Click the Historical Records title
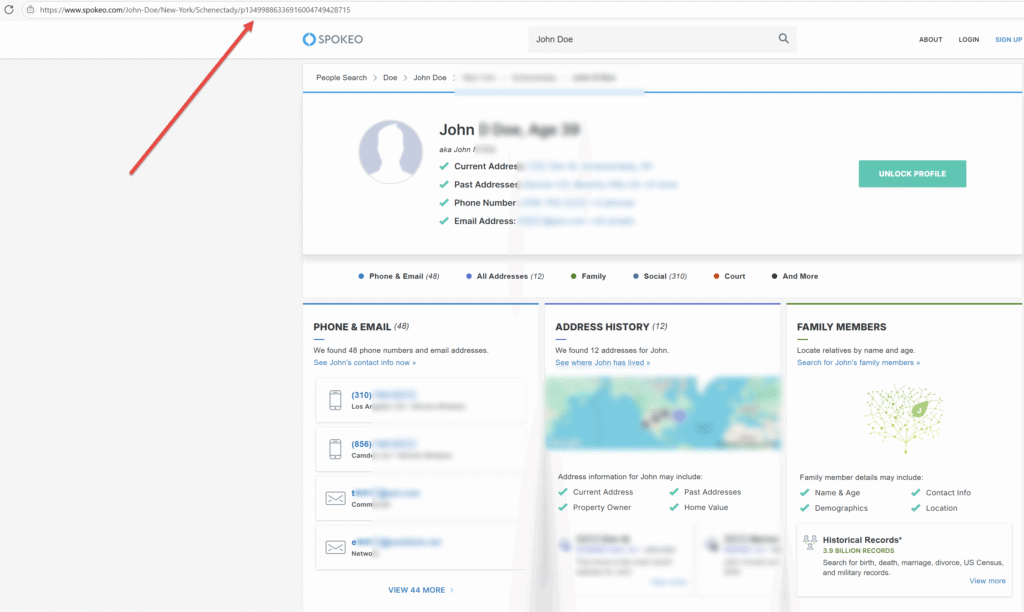The width and height of the screenshot is (1024, 612). [x=862, y=540]
